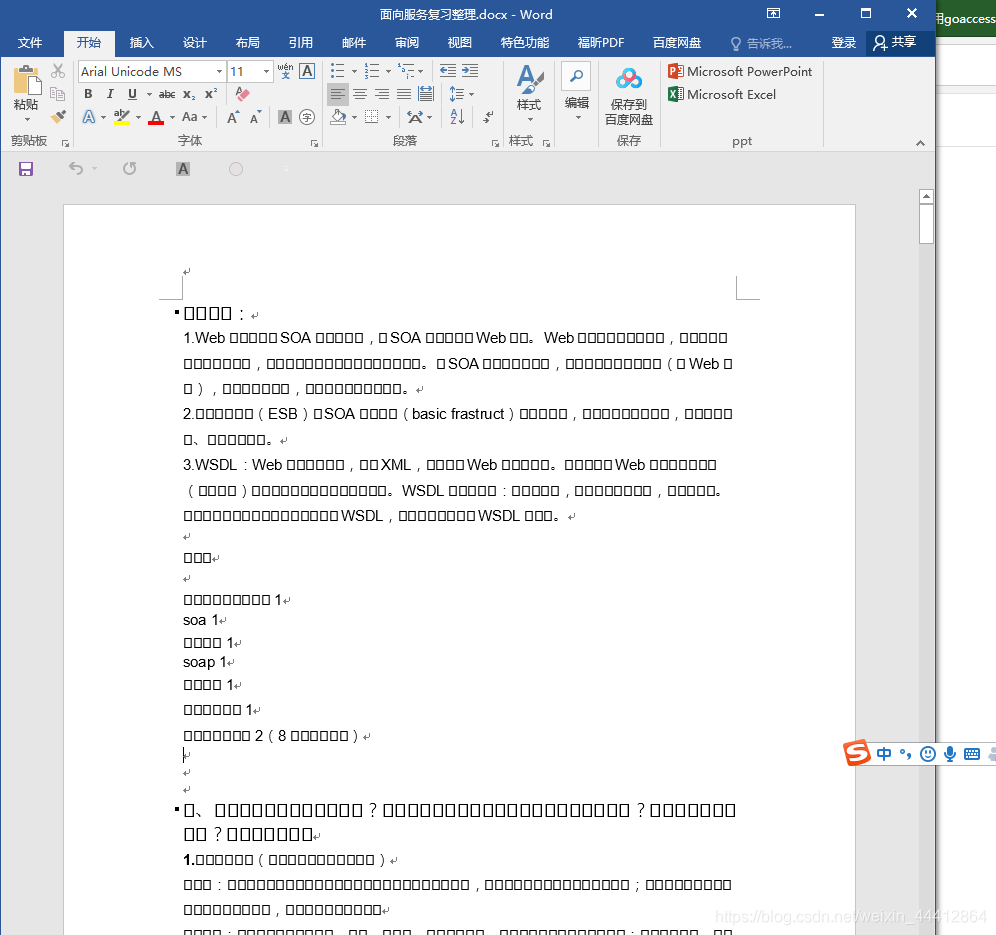Decrease font size with shrink icon

255,117
